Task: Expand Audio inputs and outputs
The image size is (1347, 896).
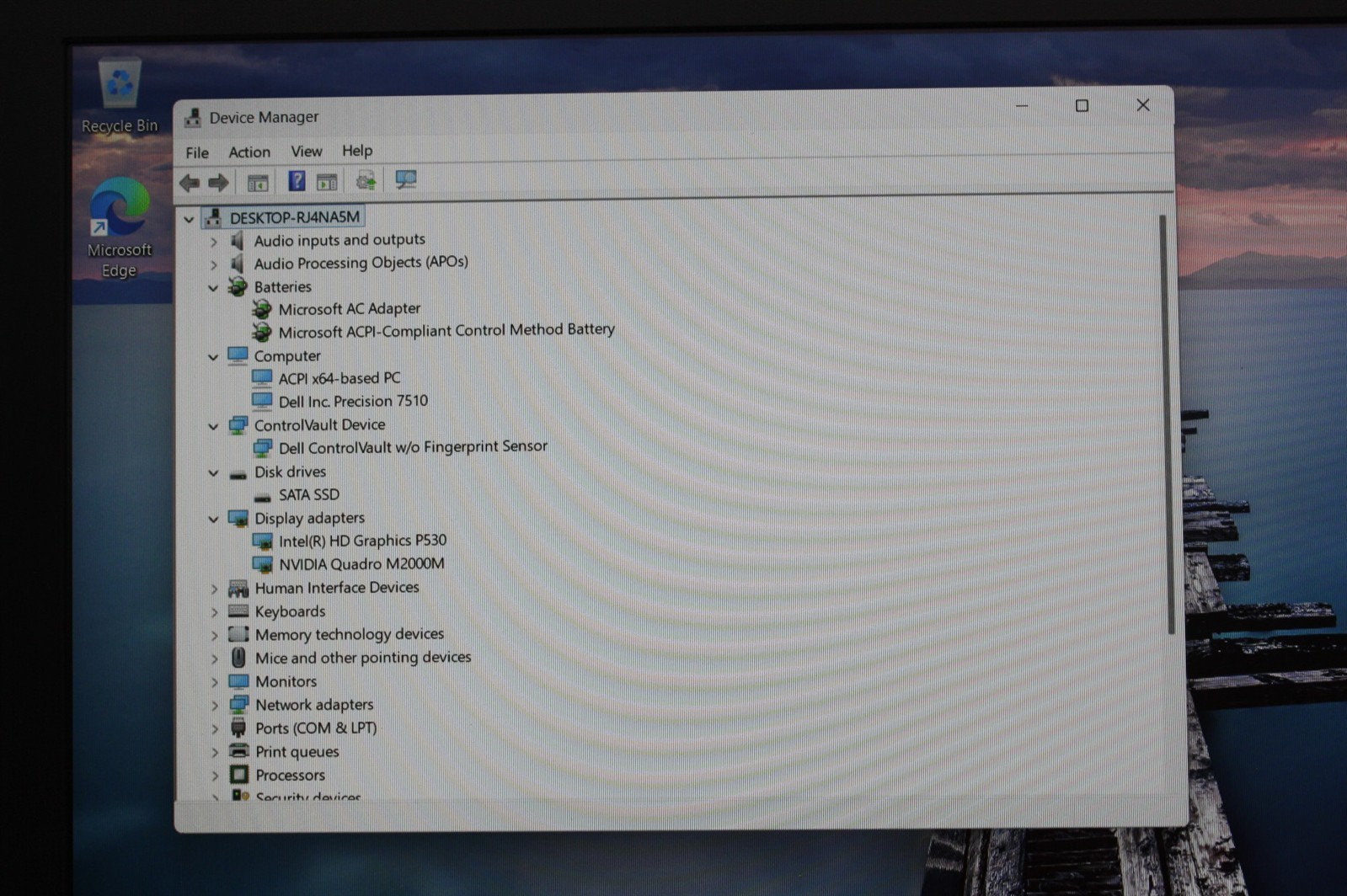Action: point(213,242)
